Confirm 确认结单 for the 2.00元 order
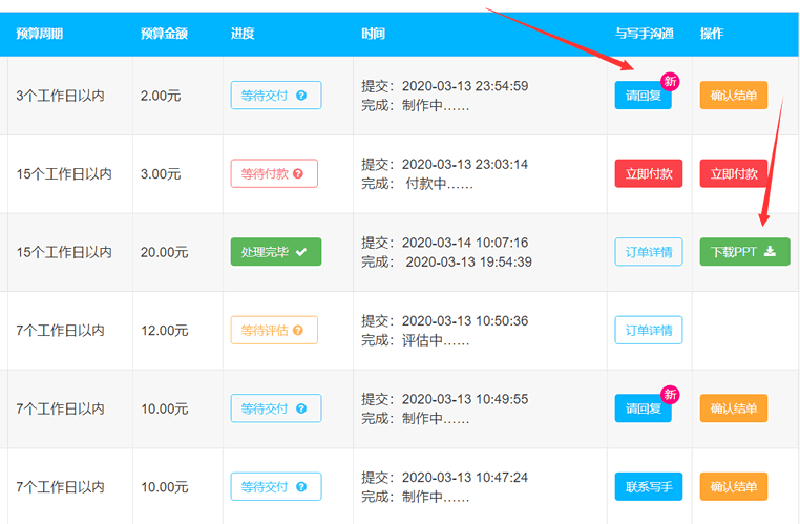Viewport: 800px width, 524px height. (733, 95)
